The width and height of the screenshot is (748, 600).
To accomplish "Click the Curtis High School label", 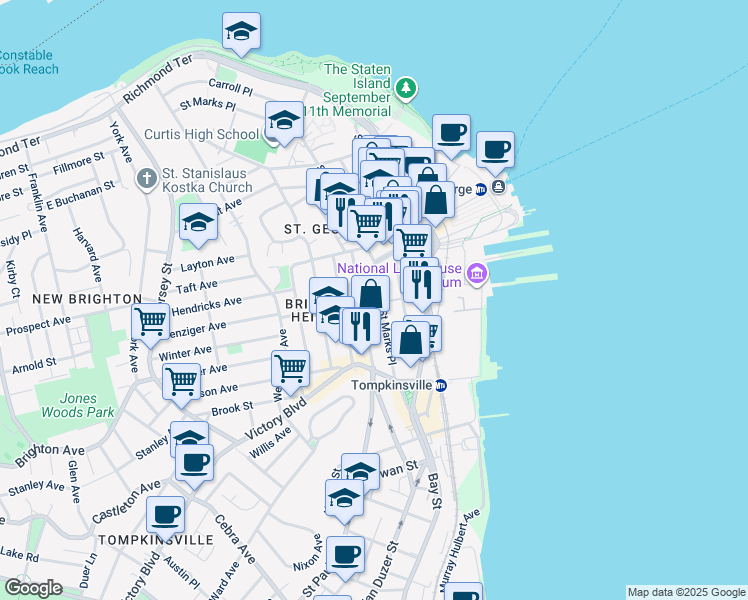I will [201, 134].
